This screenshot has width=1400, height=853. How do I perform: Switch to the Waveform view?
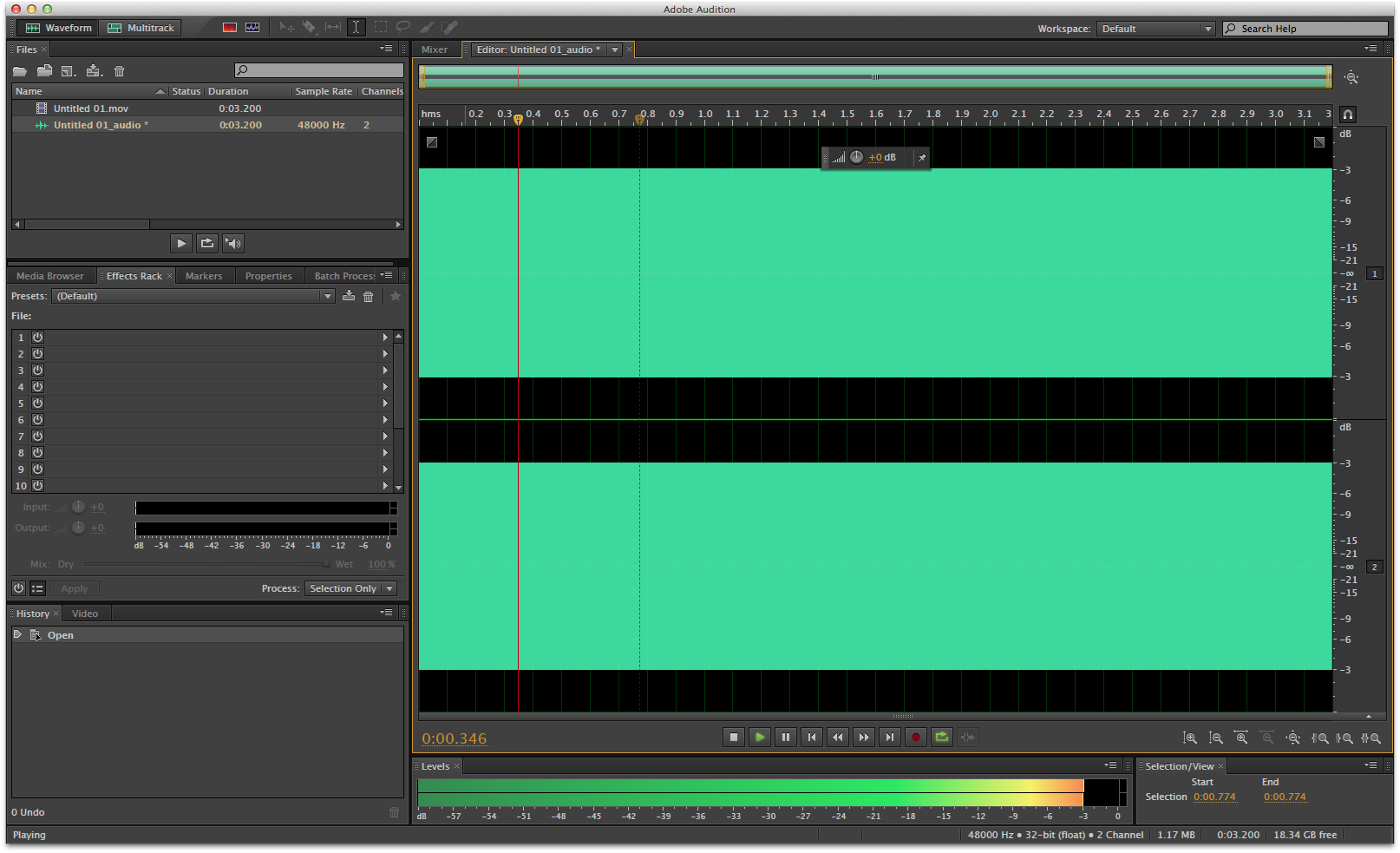tap(58, 28)
